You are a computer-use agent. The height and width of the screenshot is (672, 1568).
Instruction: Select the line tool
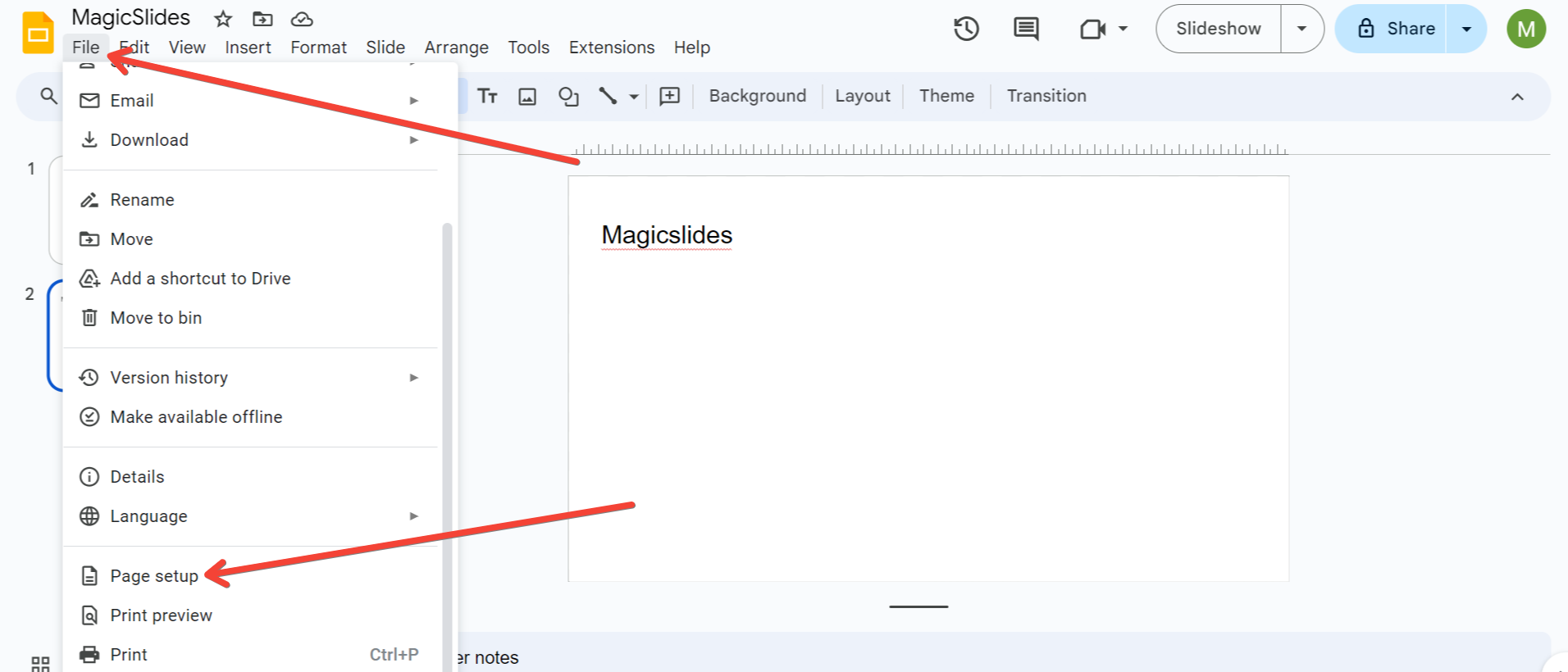click(x=608, y=96)
